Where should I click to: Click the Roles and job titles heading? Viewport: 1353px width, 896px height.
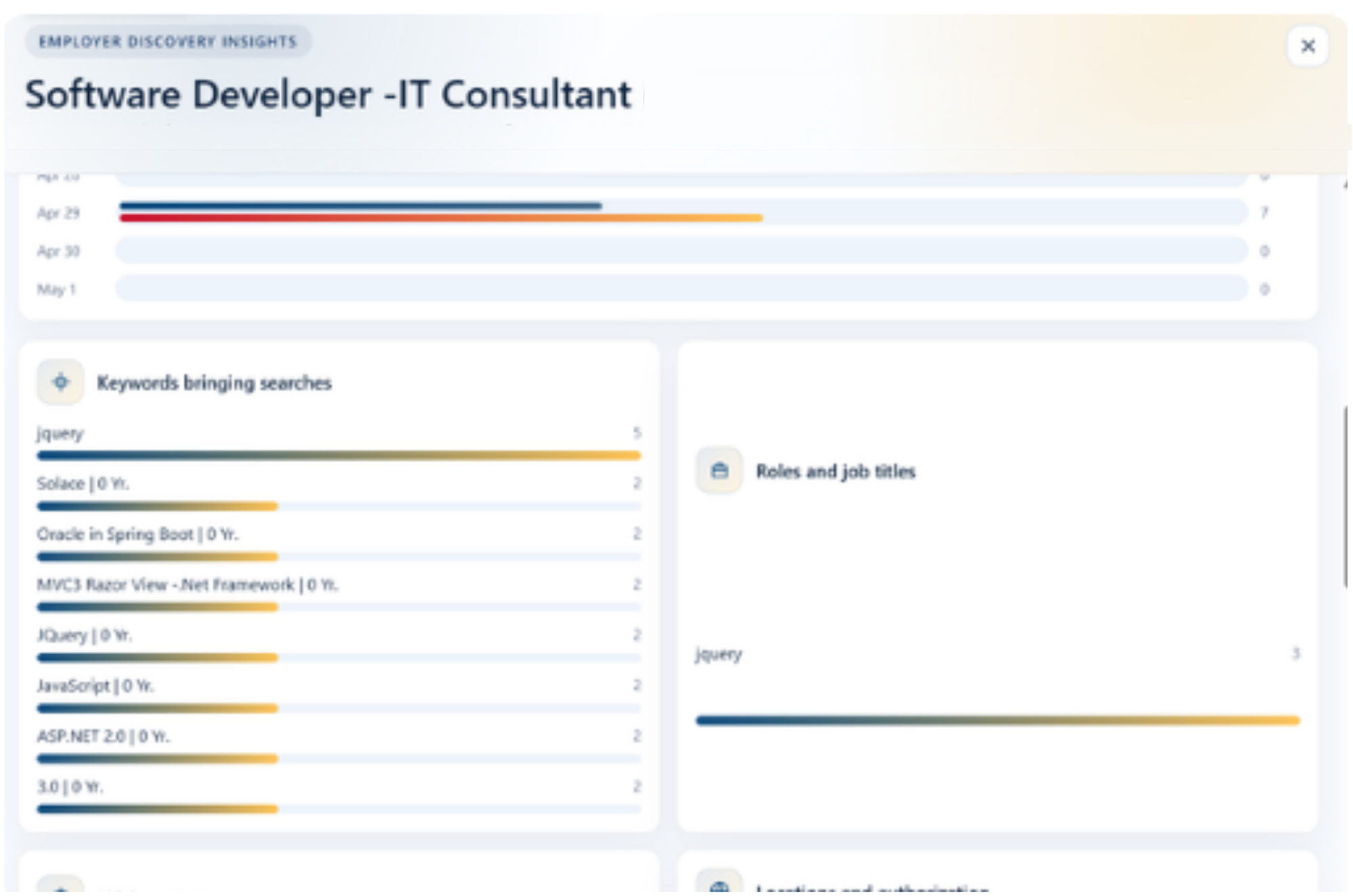pyautogui.click(x=835, y=471)
